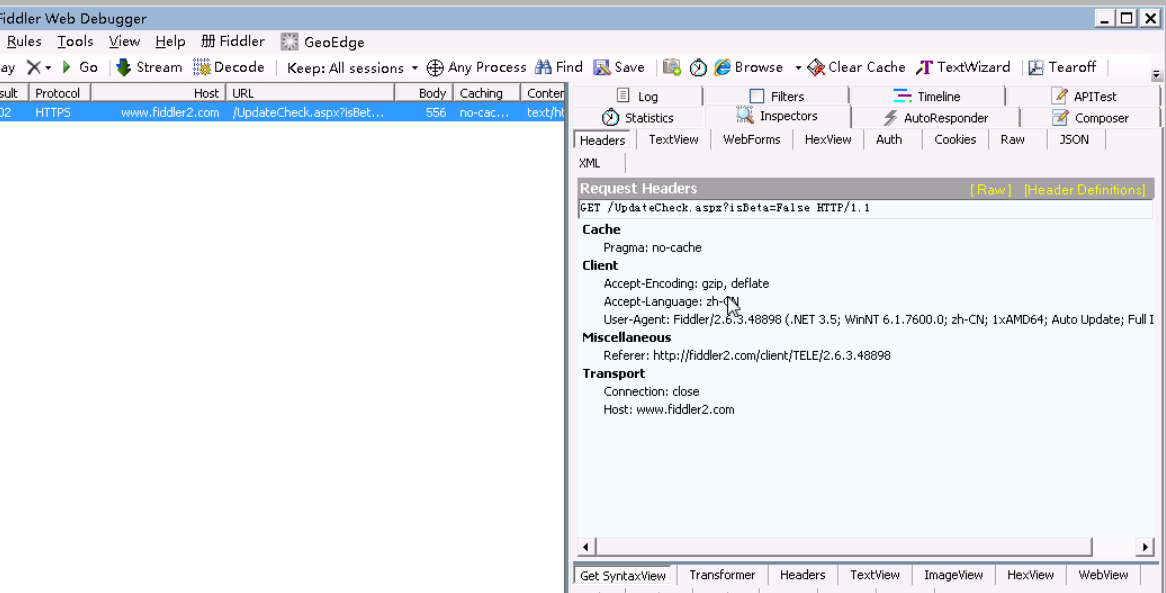Sort sessions by URL column
This screenshot has height=593, width=1166.
click(310, 93)
